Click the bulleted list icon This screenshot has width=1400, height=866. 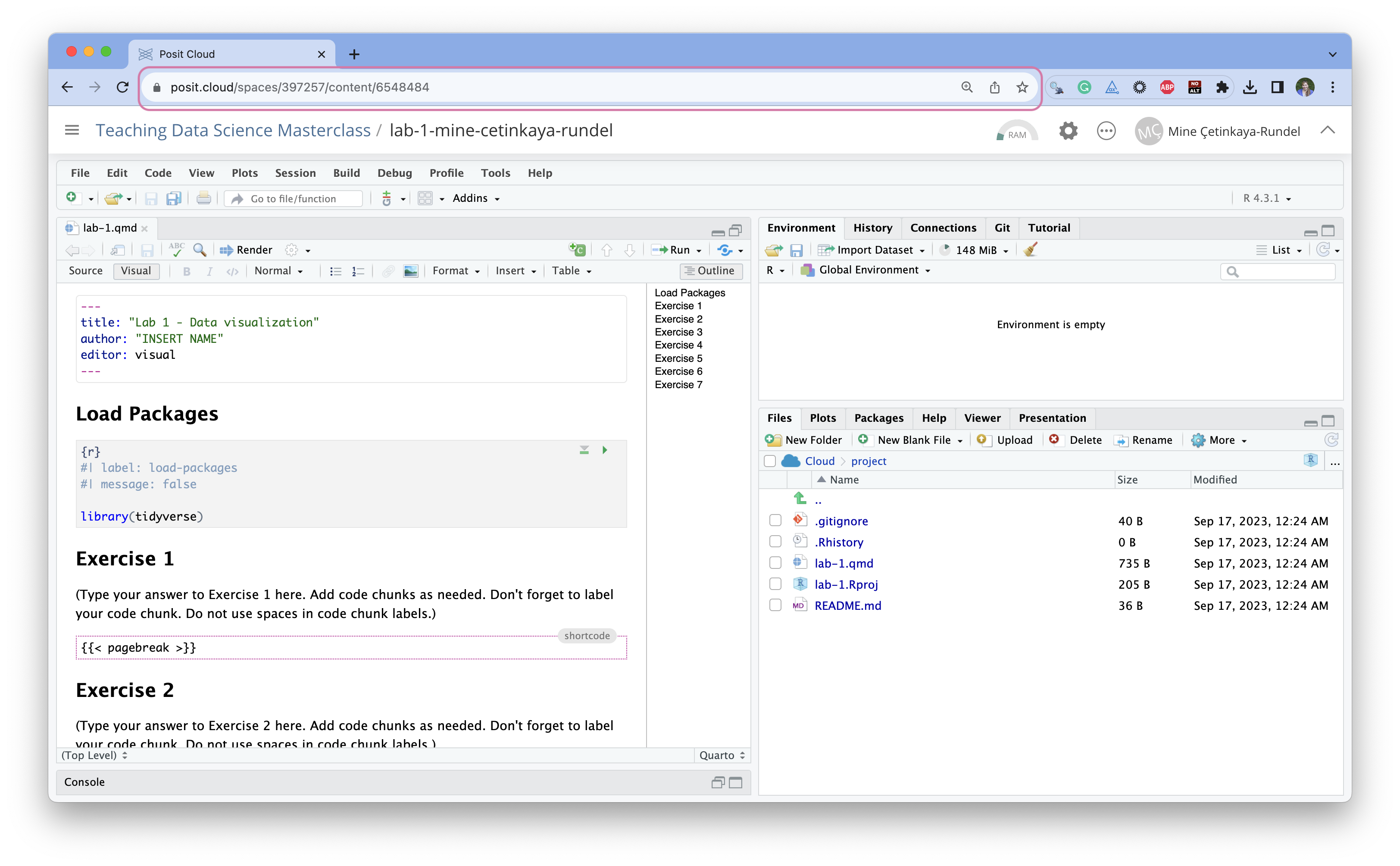[x=335, y=271]
